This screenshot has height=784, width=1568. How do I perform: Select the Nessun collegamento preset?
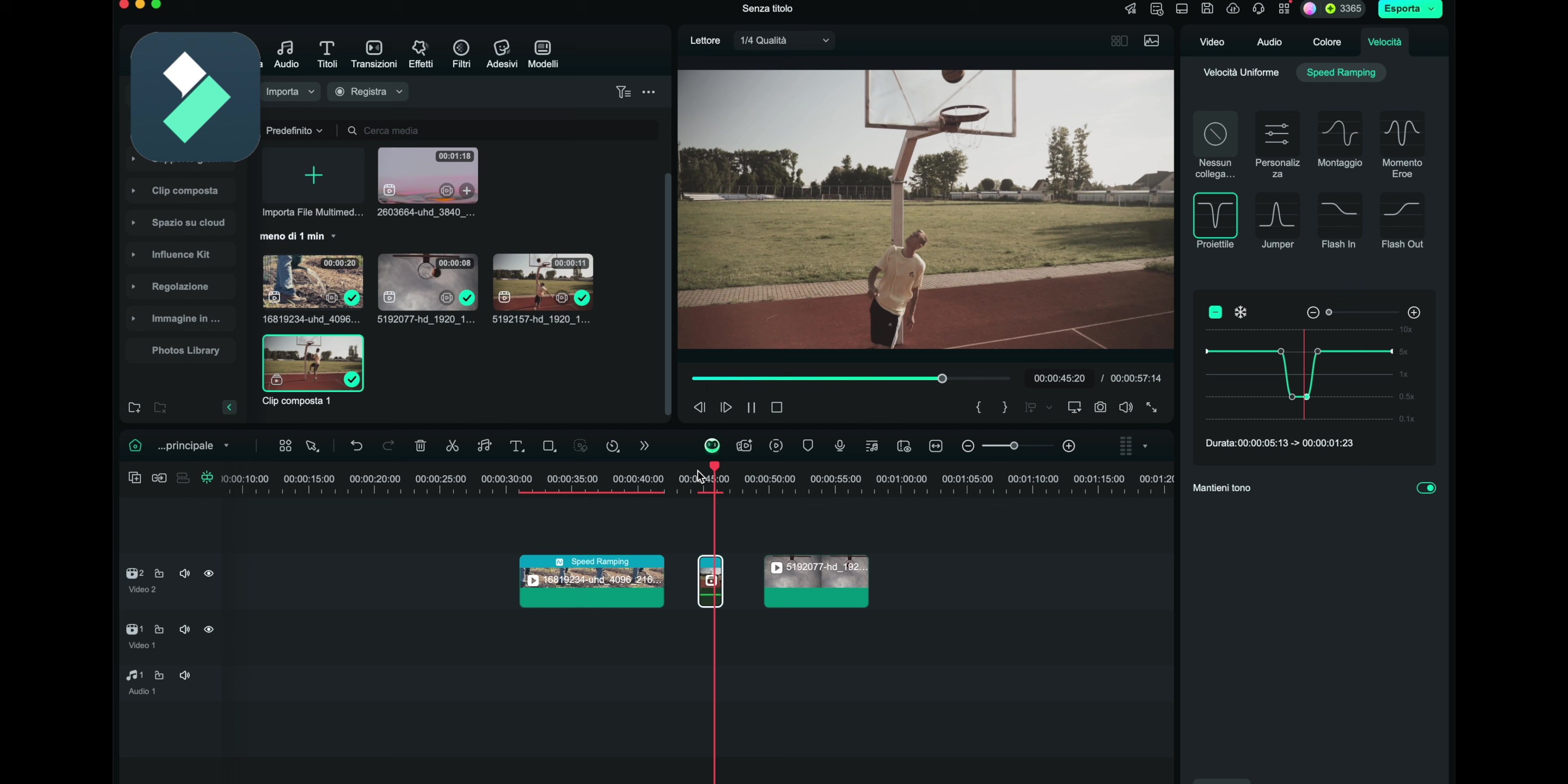[x=1214, y=145]
